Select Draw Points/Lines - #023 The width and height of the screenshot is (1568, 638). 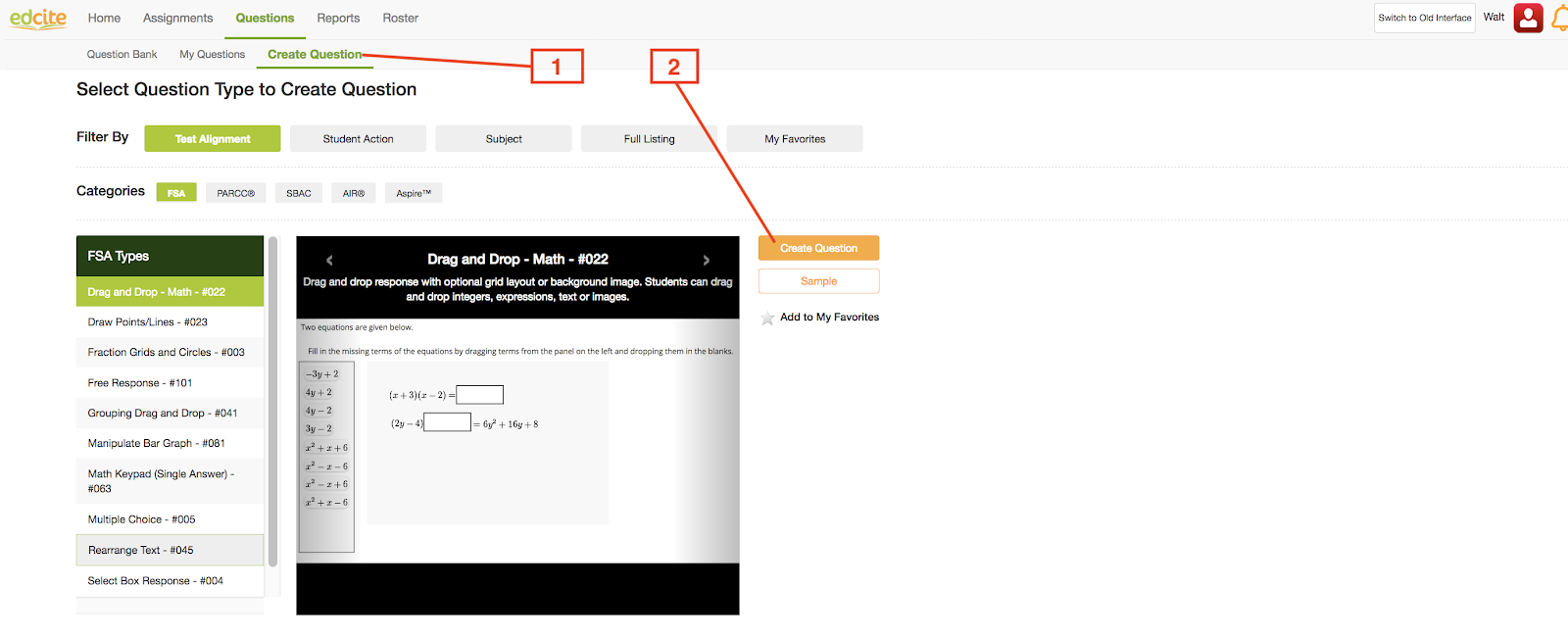[x=170, y=321]
